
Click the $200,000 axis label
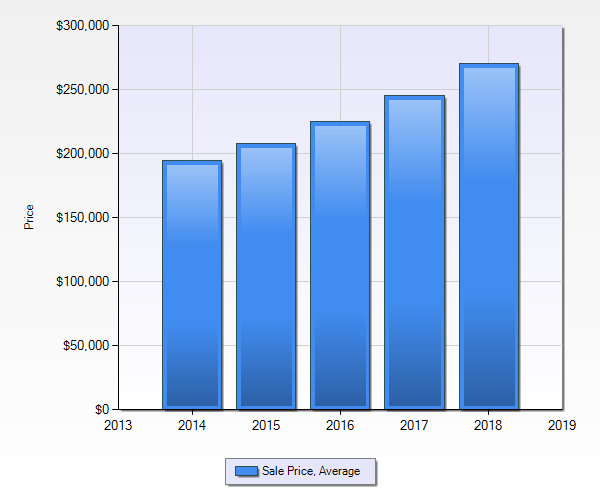click(83, 153)
